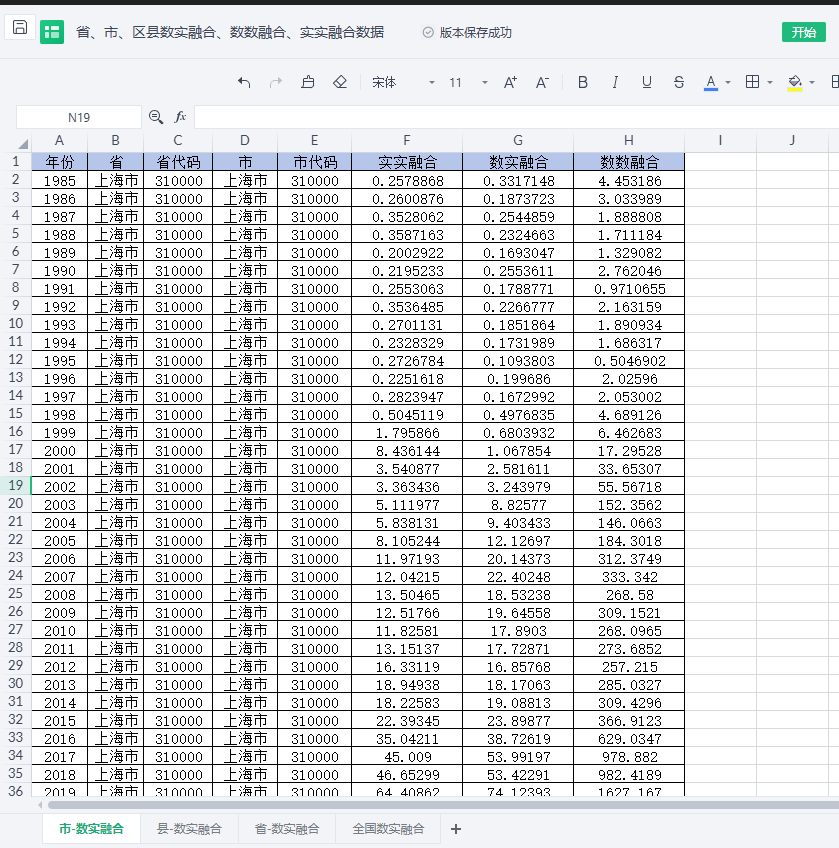Image resolution: width=839 pixels, height=848 pixels.
Task: Click the 数实融合 header cell
Action: [x=518, y=162]
